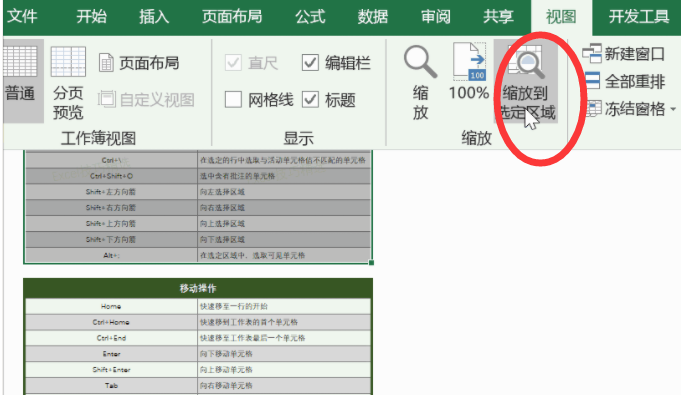Open 自定义视图 custom views

pos(146,100)
